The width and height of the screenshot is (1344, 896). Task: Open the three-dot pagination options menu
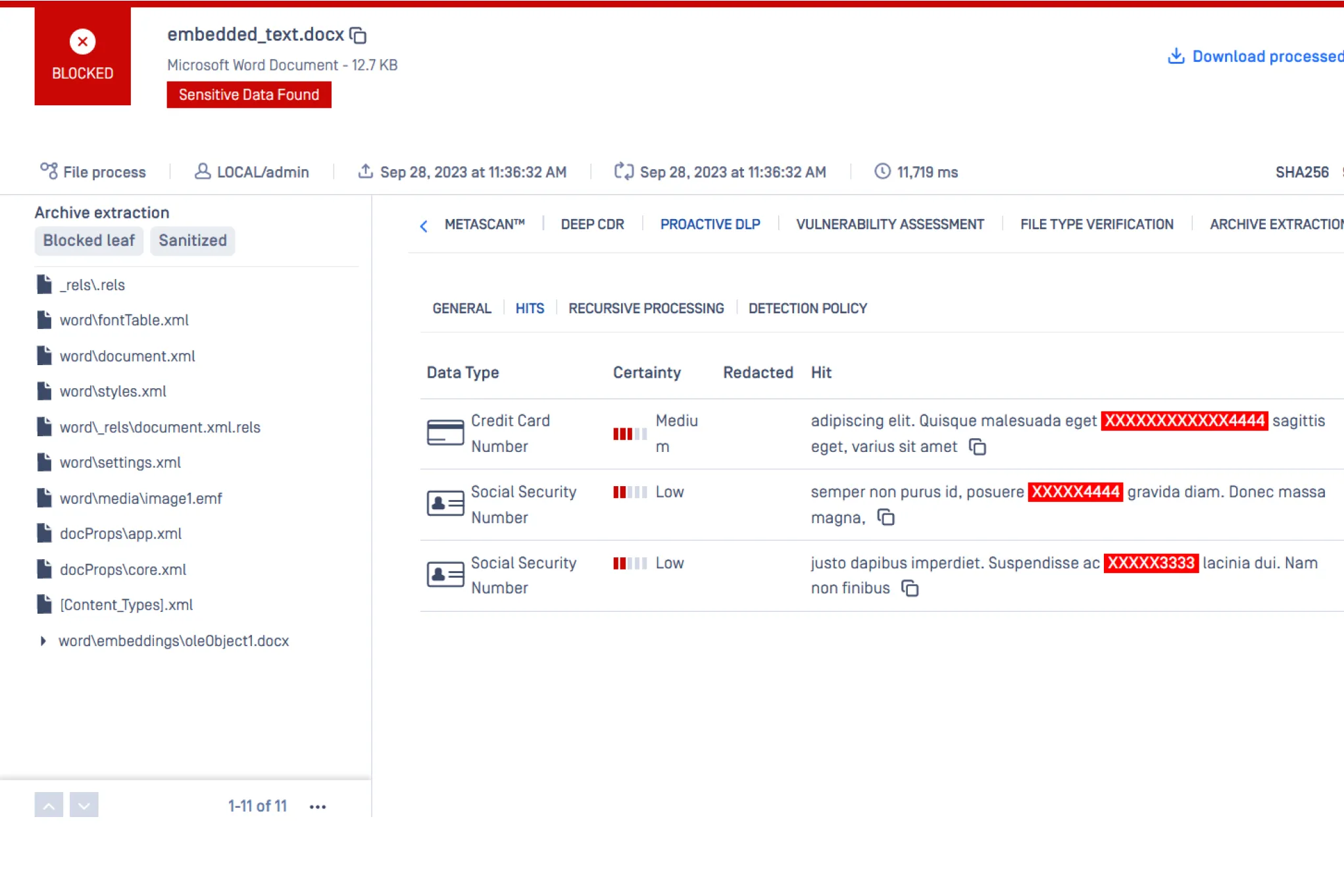318,807
